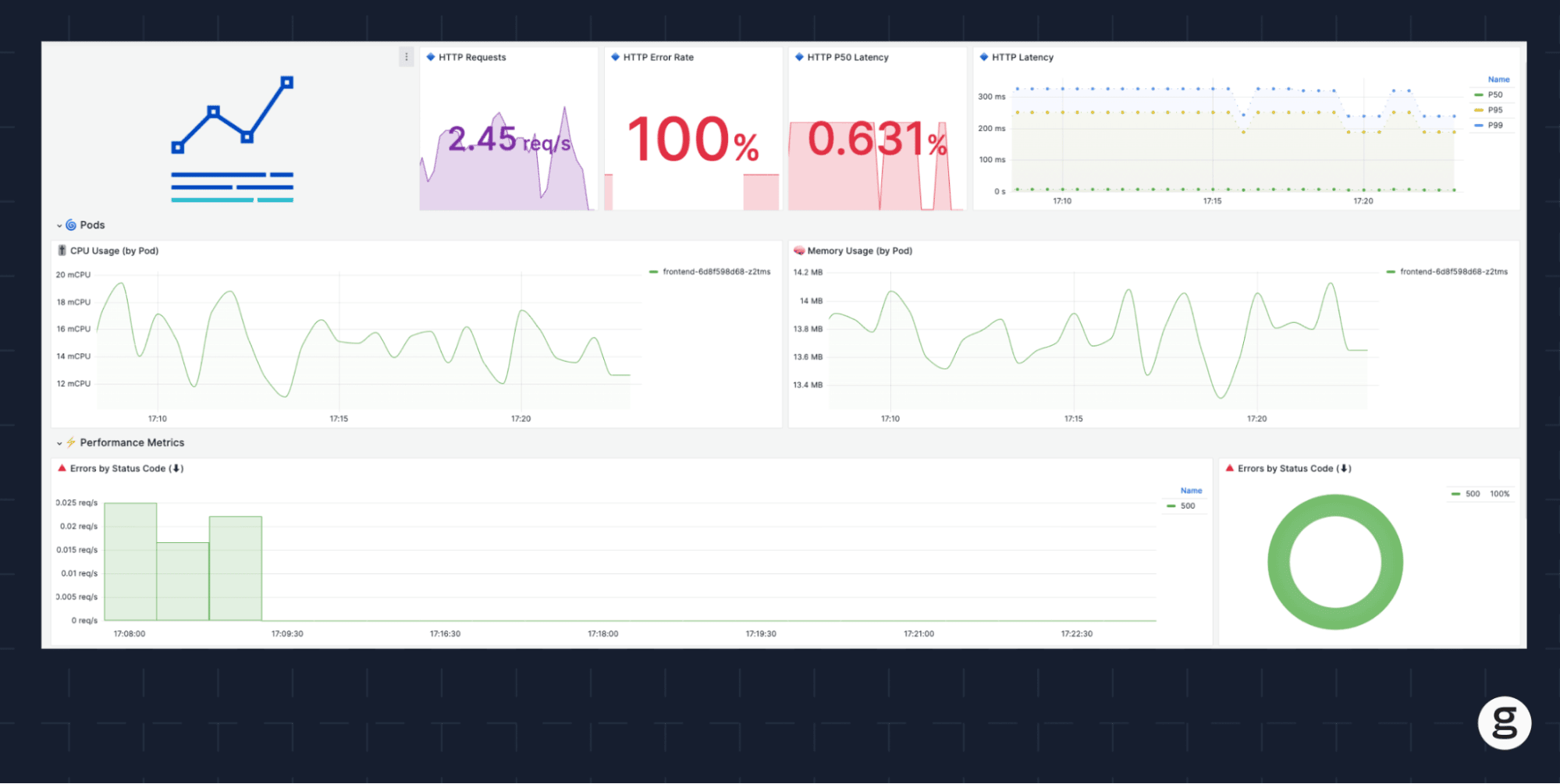Click the green color swatch next to P50
The image size is (1560, 784).
coord(1477,94)
